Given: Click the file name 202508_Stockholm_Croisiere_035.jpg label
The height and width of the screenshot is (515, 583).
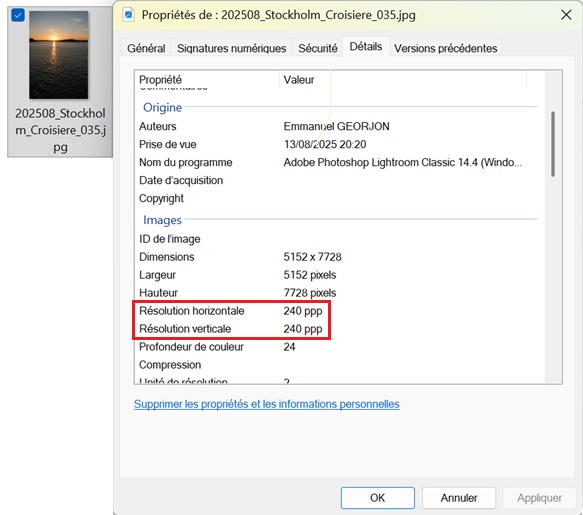Looking at the screenshot, I should [60, 130].
